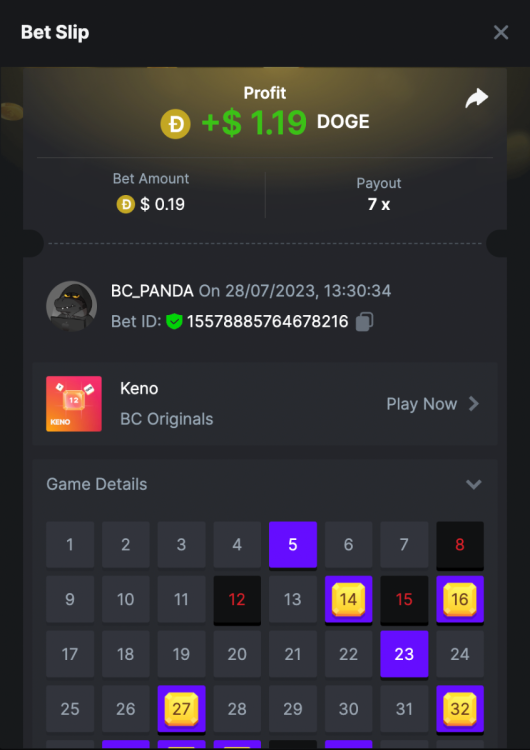Copy the Bet ID with copy icon

tap(364, 321)
